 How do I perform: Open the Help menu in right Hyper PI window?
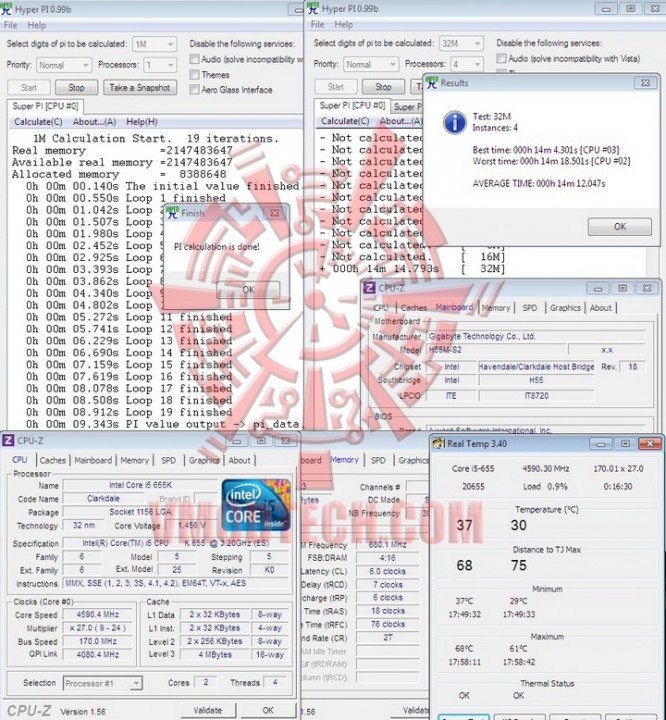tap(344, 24)
